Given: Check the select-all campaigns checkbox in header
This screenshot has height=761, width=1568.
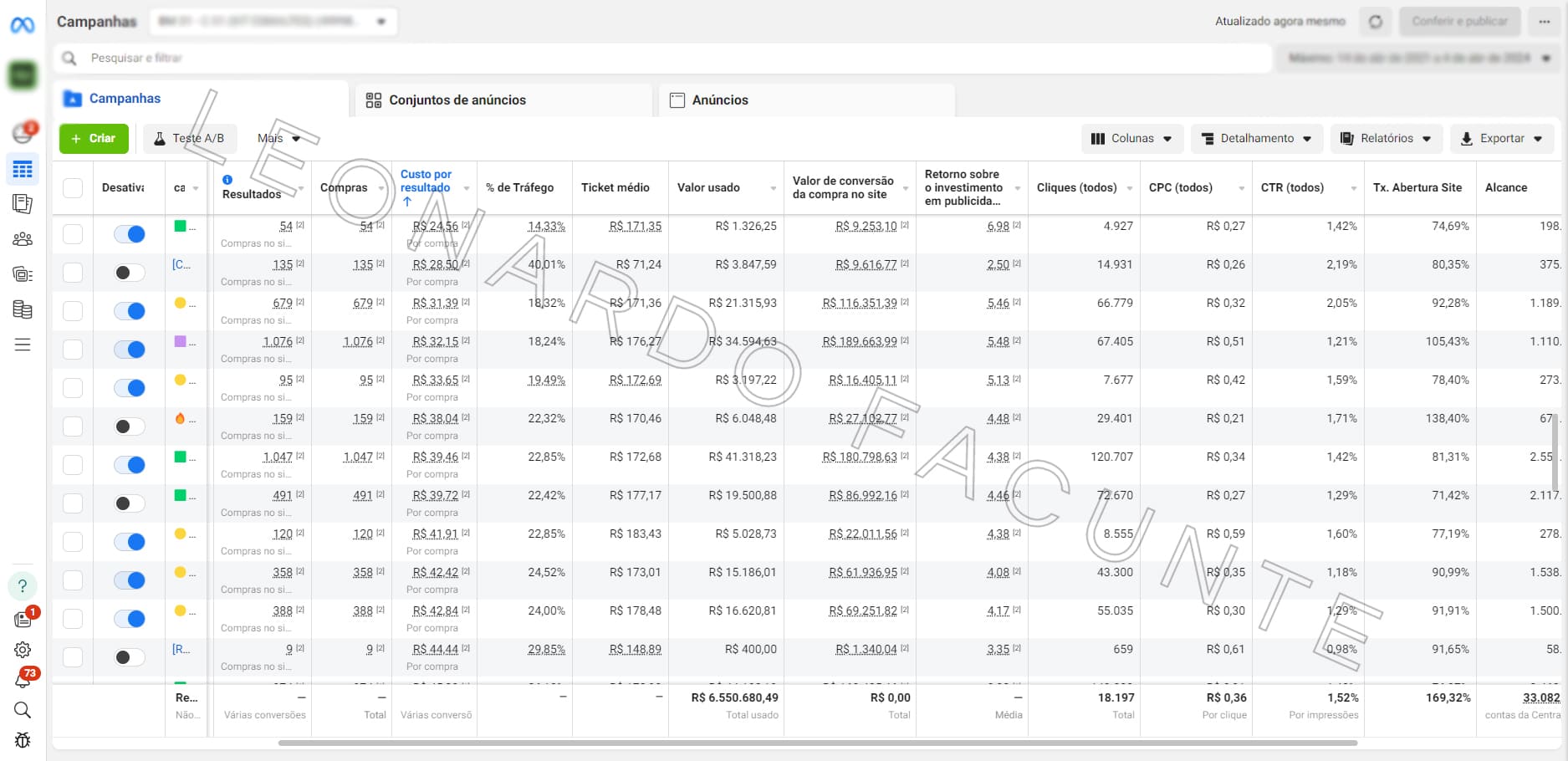Looking at the screenshot, I should click(x=73, y=188).
